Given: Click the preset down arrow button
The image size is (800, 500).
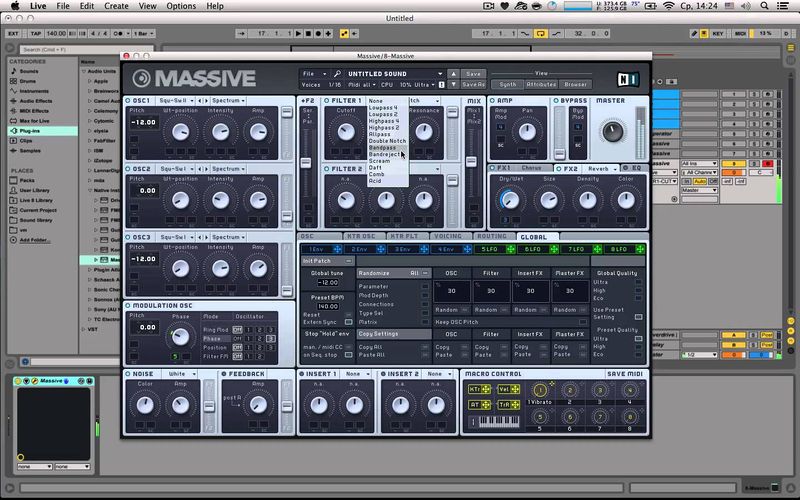Looking at the screenshot, I should 453,85.
